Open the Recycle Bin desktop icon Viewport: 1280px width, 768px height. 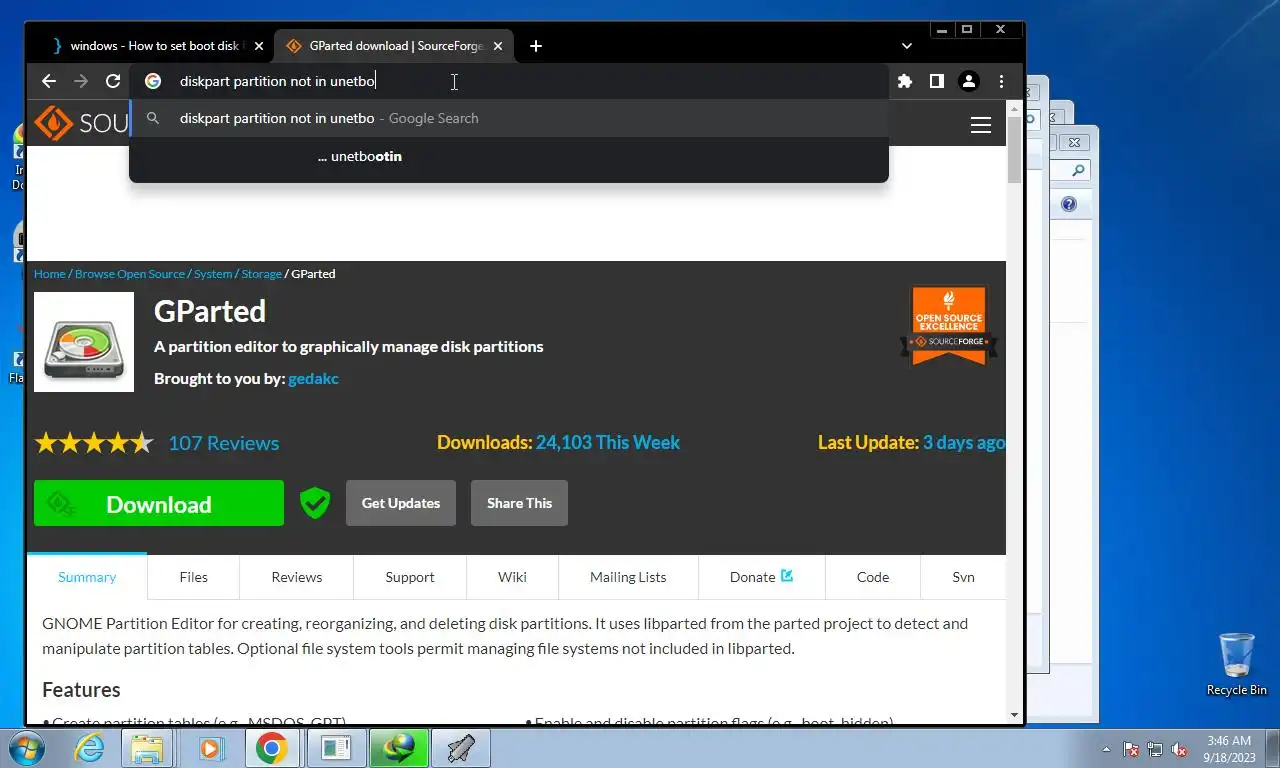[1237, 664]
